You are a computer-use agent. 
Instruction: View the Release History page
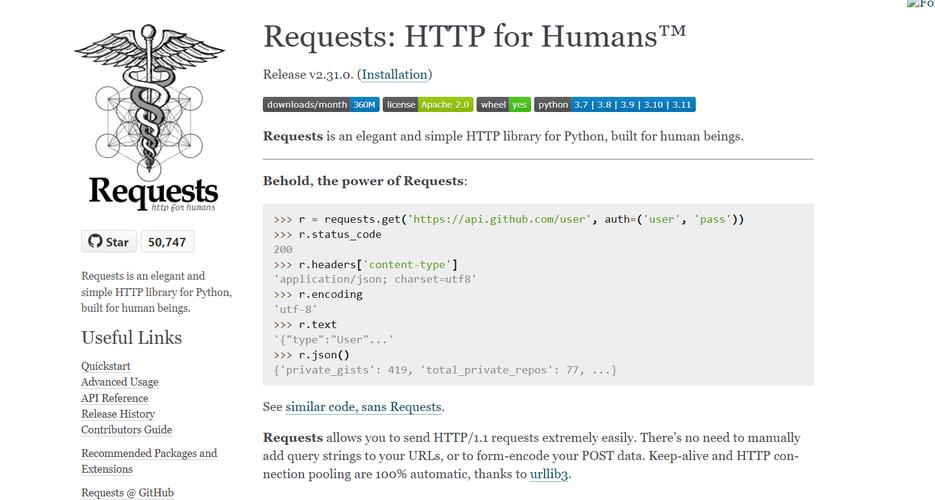[x=118, y=414]
